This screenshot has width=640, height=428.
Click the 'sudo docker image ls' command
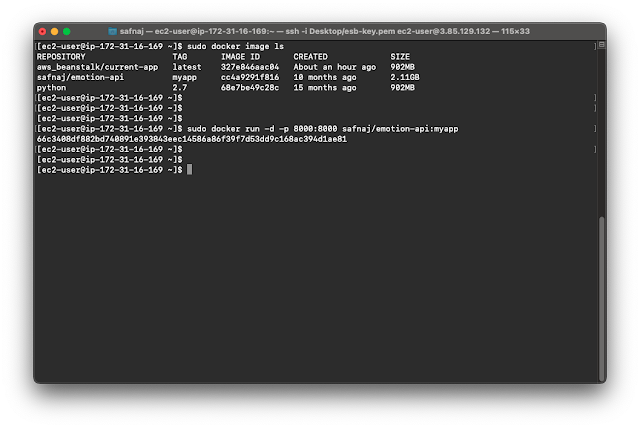pos(235,47)
